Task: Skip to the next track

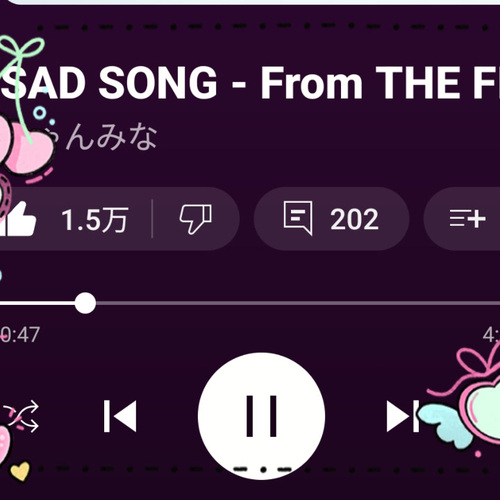Action: click(x=403, y=416)
